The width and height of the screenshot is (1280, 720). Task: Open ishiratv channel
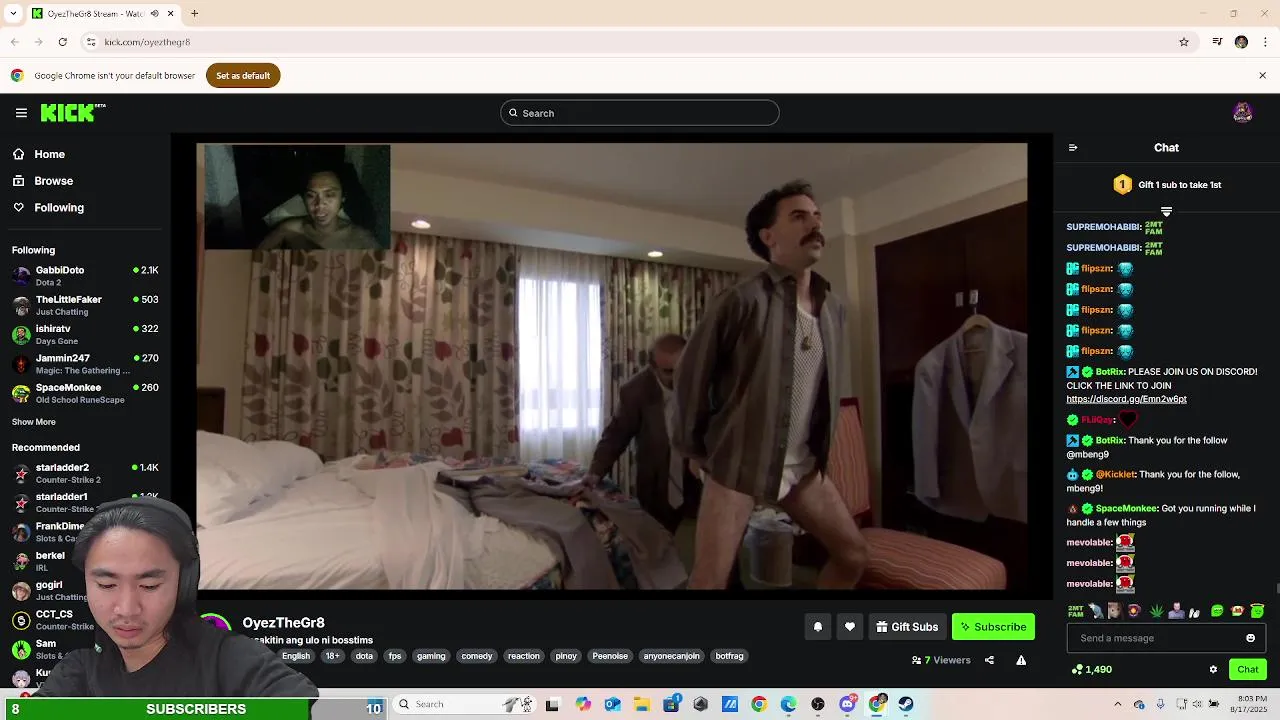[85, 334]
